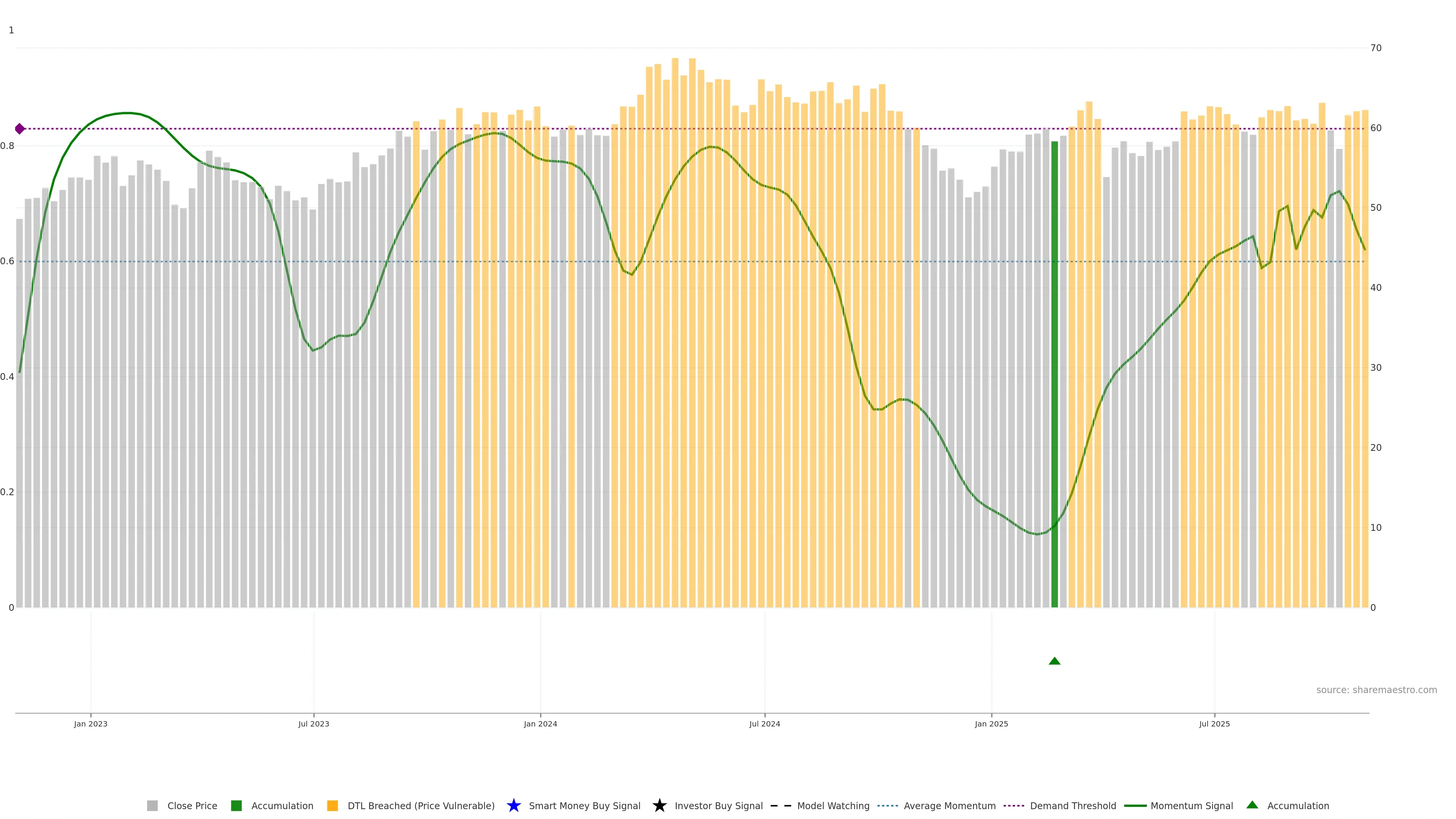The image size is (1456, 819).
Task: Click the Average Momentum dotted line icon
Action: click(x=887, y=805)
